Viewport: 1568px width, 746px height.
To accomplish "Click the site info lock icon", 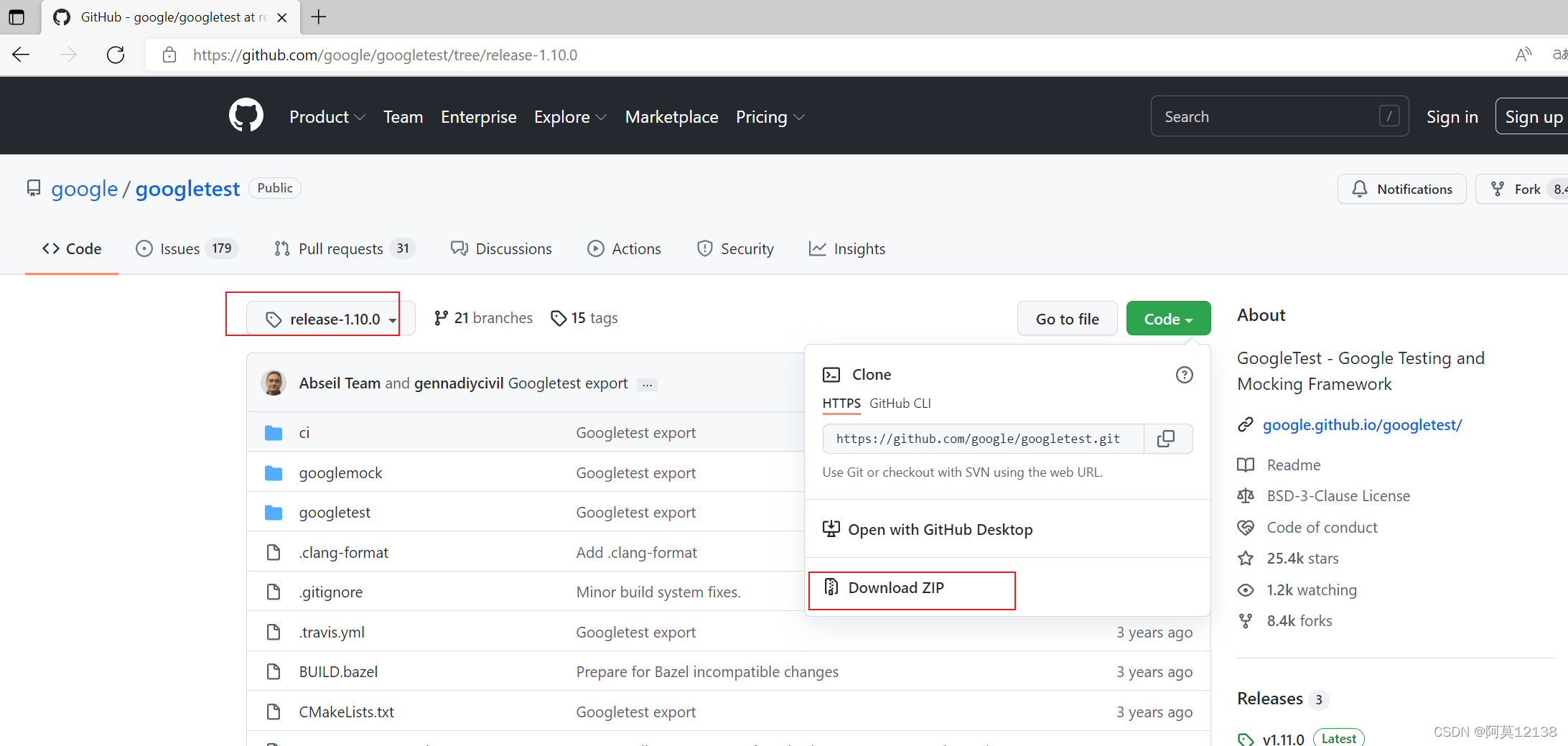I will pos(169,55).
